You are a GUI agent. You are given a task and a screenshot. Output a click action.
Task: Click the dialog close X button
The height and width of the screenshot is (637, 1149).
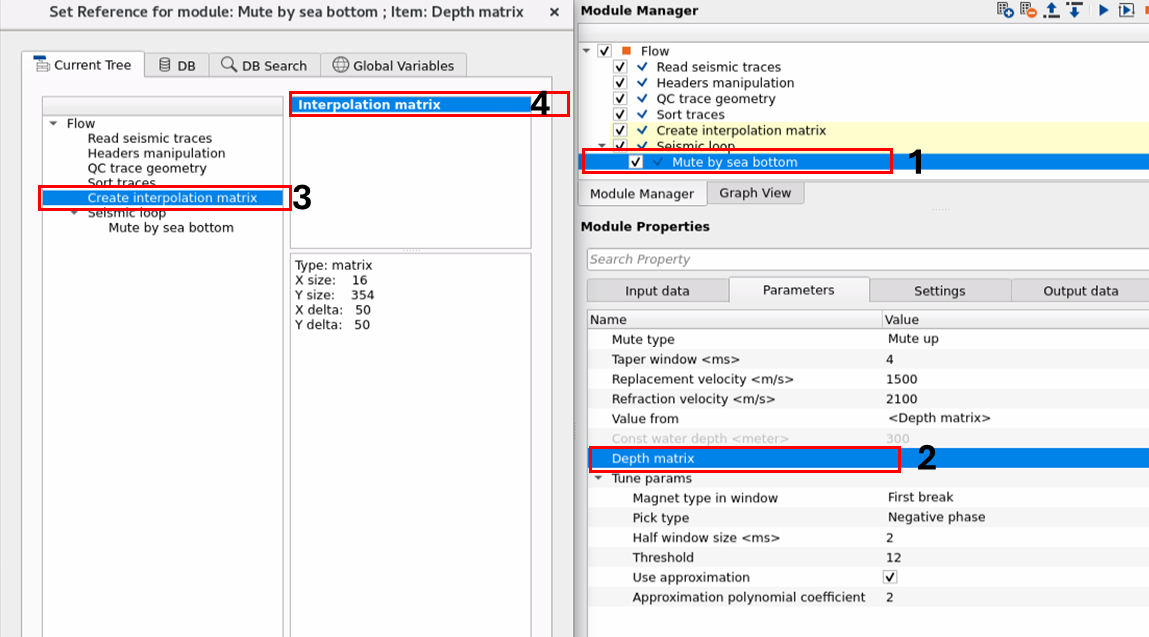555,13
